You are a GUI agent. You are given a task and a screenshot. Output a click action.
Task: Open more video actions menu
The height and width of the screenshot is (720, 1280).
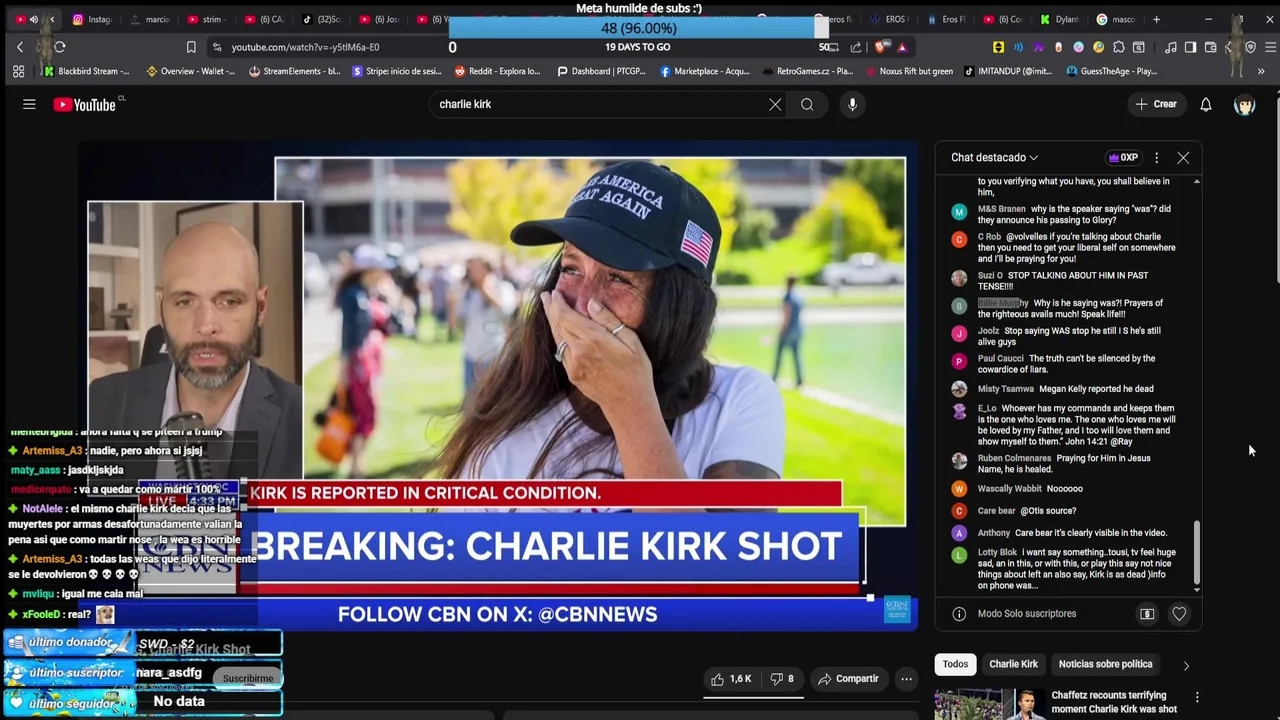pyautogui.click(x=906, y=679)
